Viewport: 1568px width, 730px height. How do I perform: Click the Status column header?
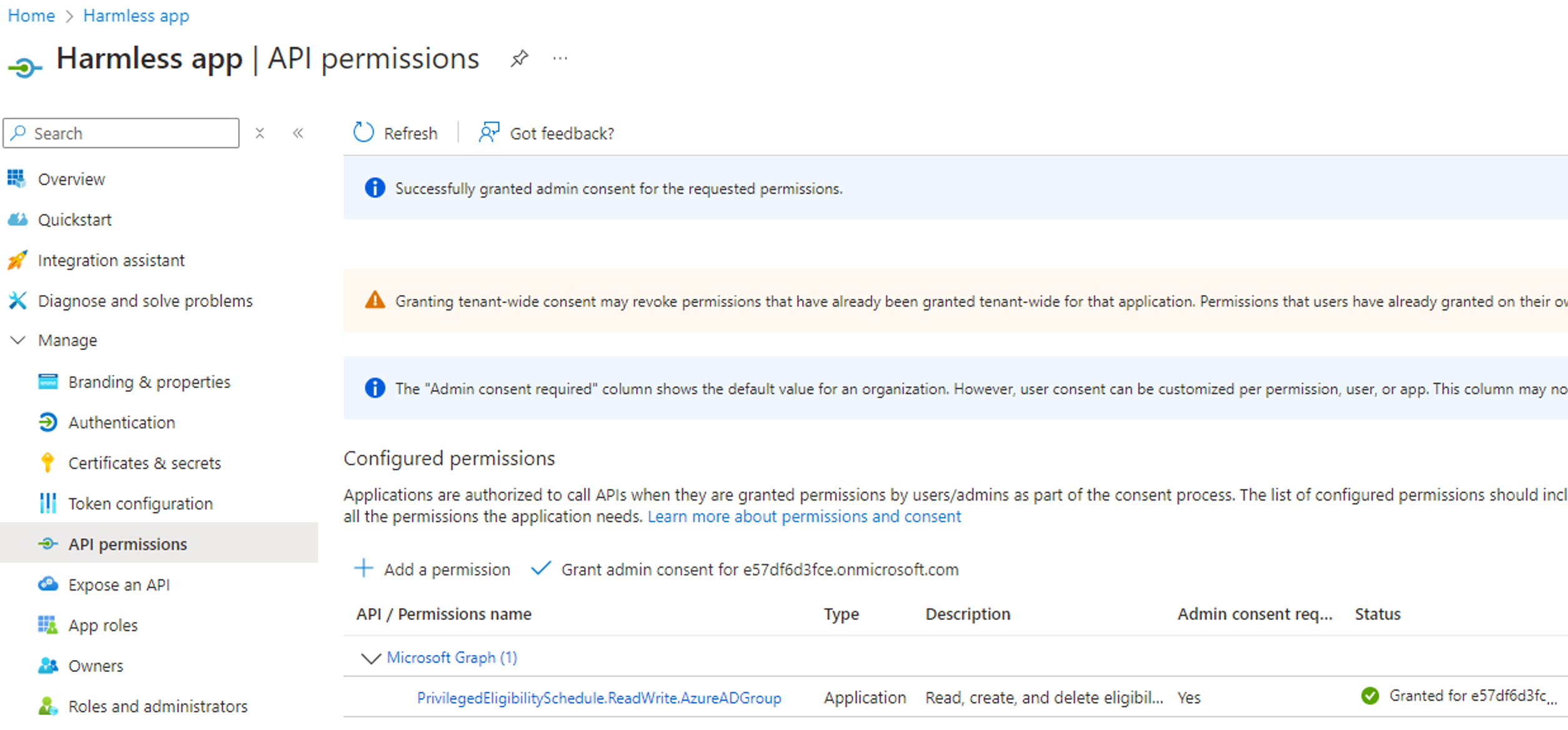(1377, 614)
